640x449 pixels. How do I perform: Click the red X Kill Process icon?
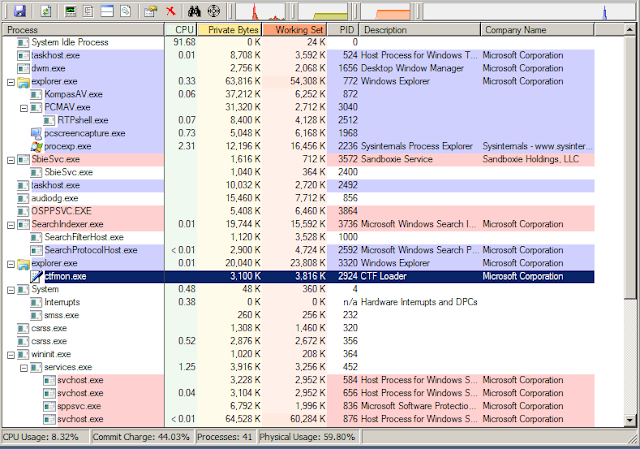(x=171, y=11)
